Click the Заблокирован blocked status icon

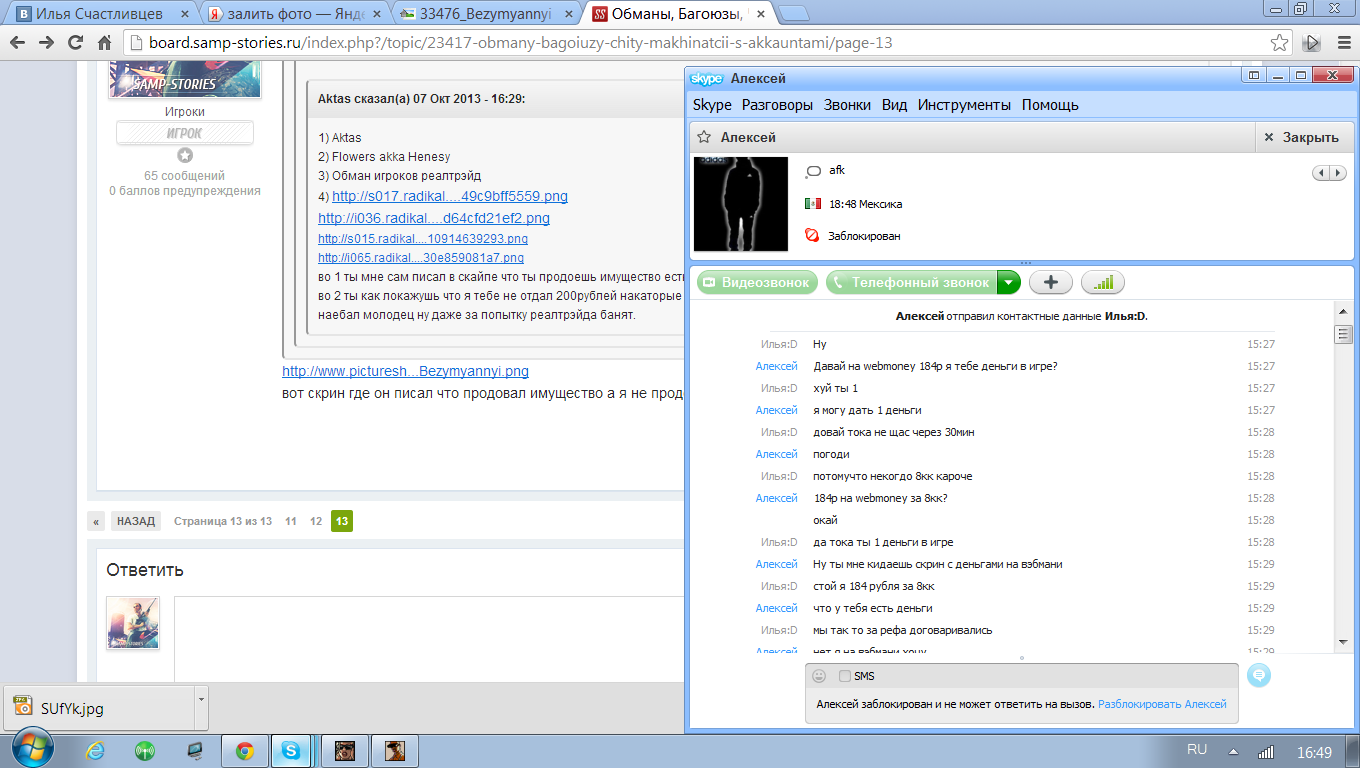[x=812, y=236]
